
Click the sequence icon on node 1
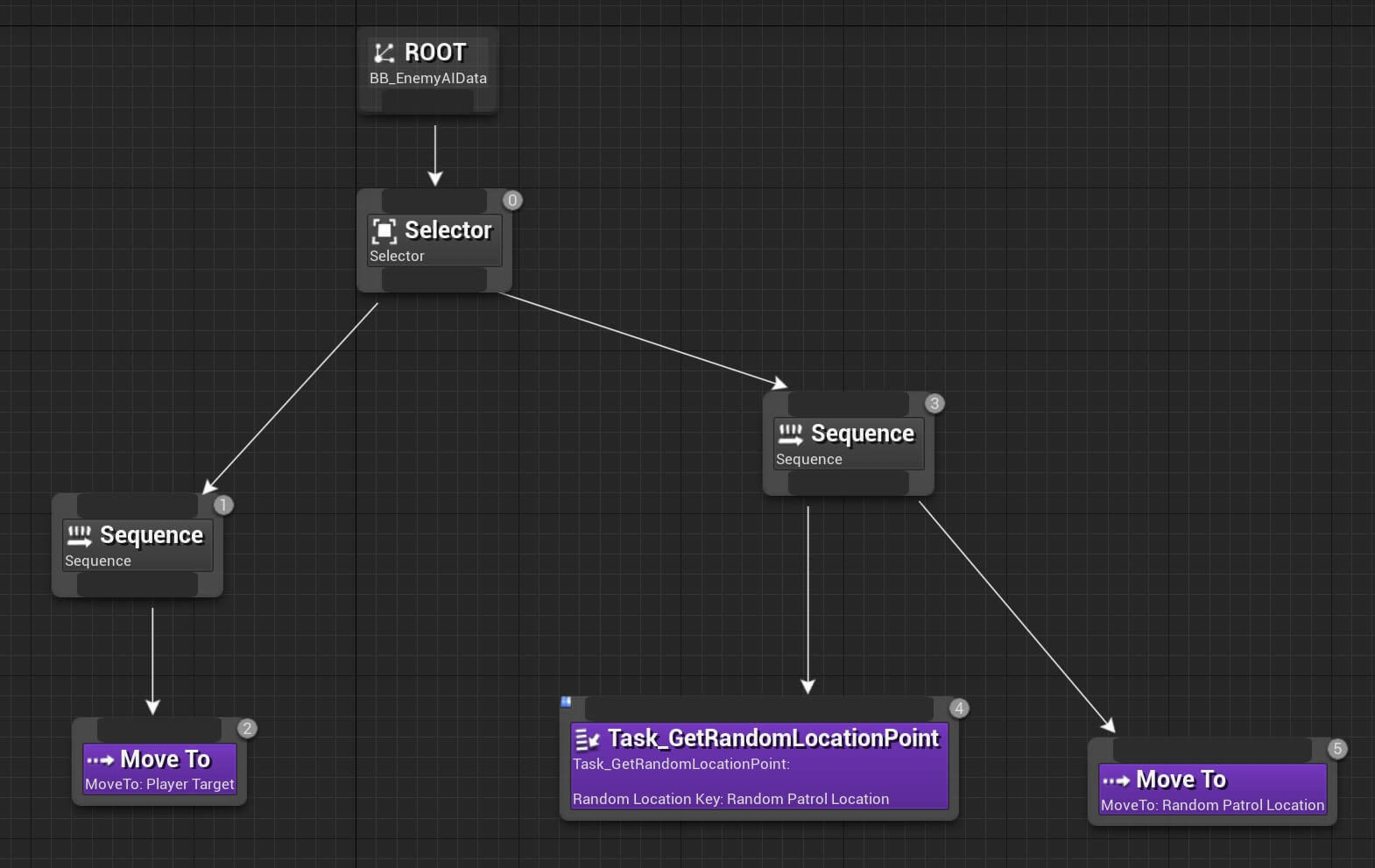coord(79,535)
